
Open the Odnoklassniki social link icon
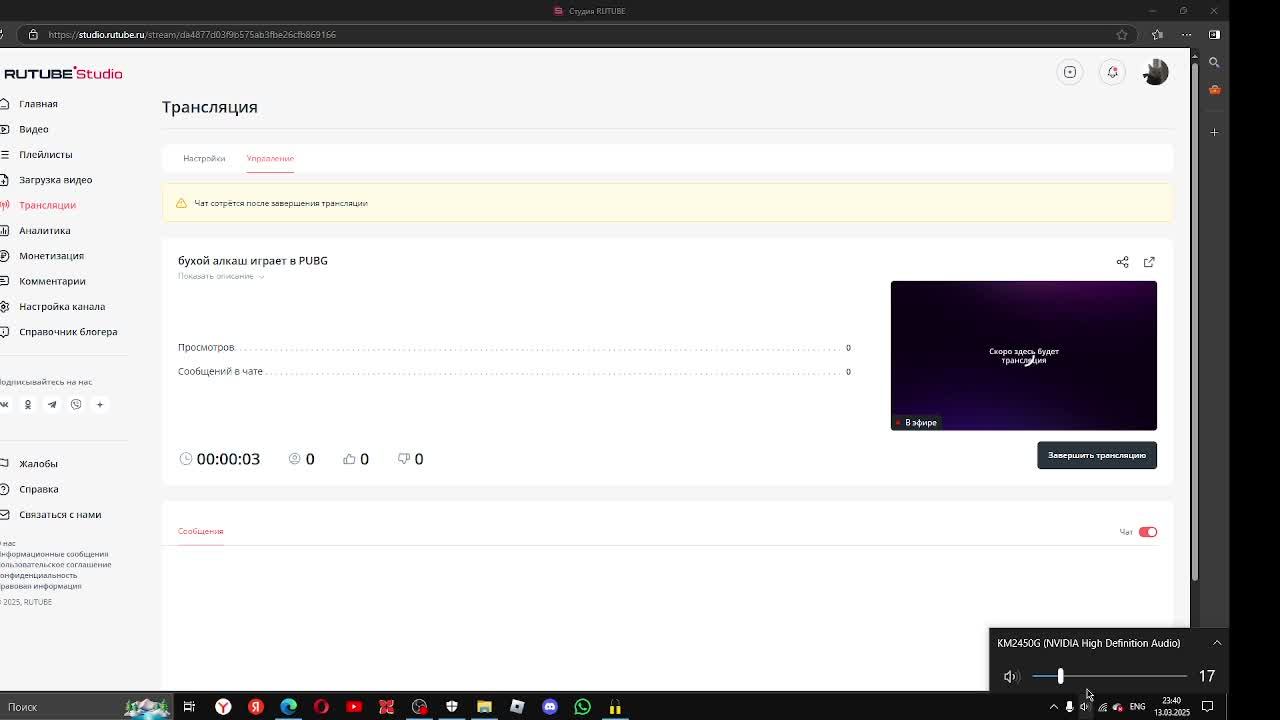[x=28, y=404]
